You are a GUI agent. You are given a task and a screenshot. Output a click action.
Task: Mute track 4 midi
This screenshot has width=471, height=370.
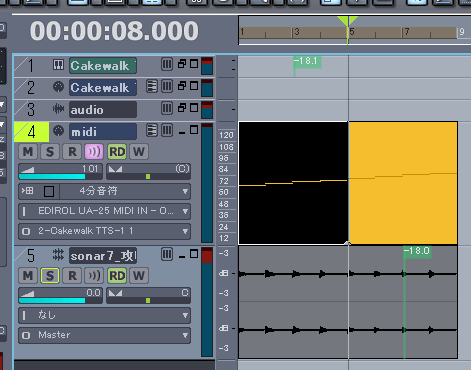point(28,152)
